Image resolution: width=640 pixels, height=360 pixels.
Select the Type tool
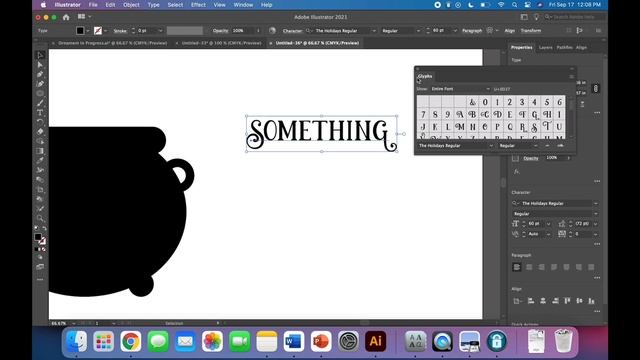tap(40, 113)
